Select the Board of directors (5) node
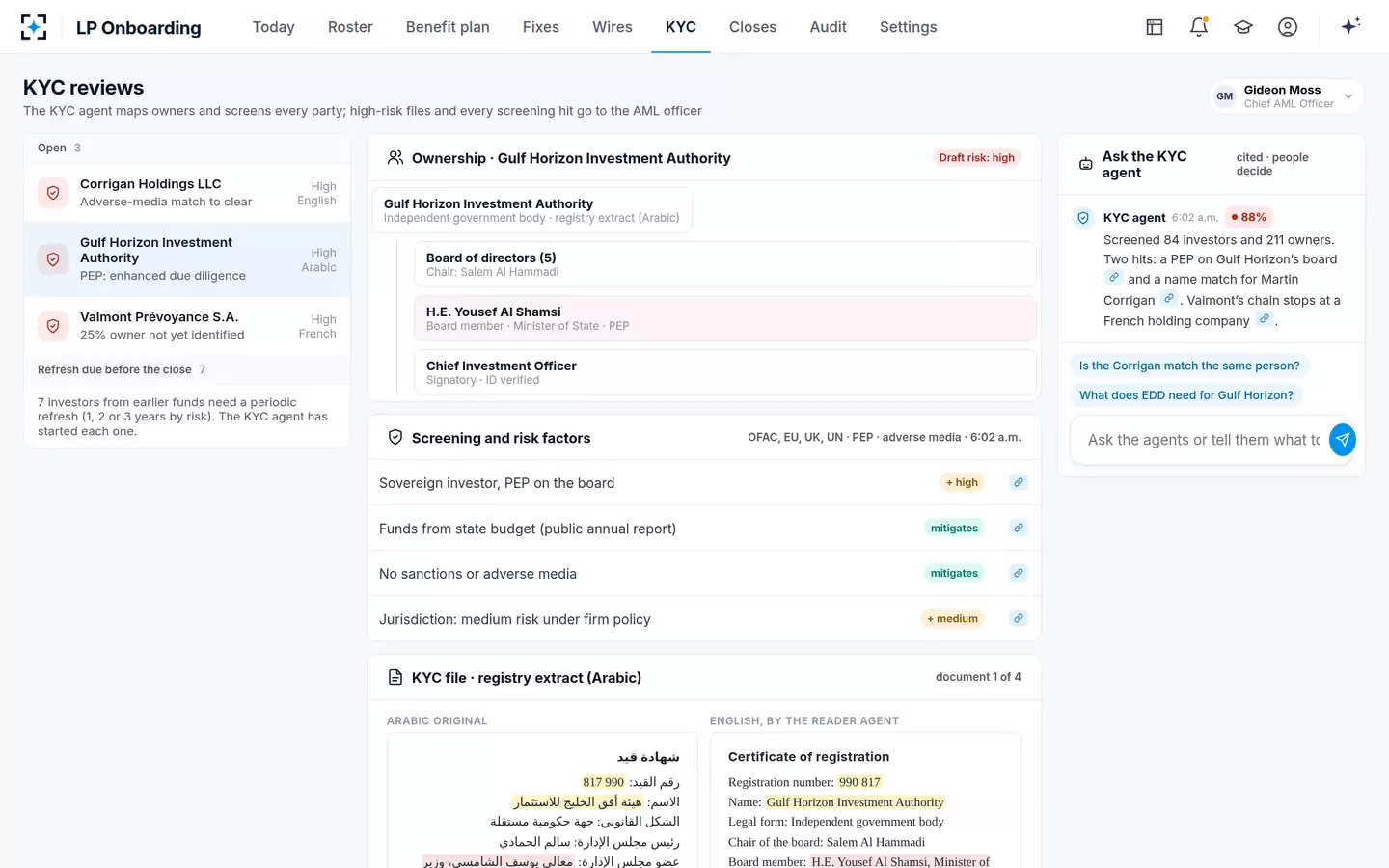This screenshot has width=1389, height=868. pos(725,264)
